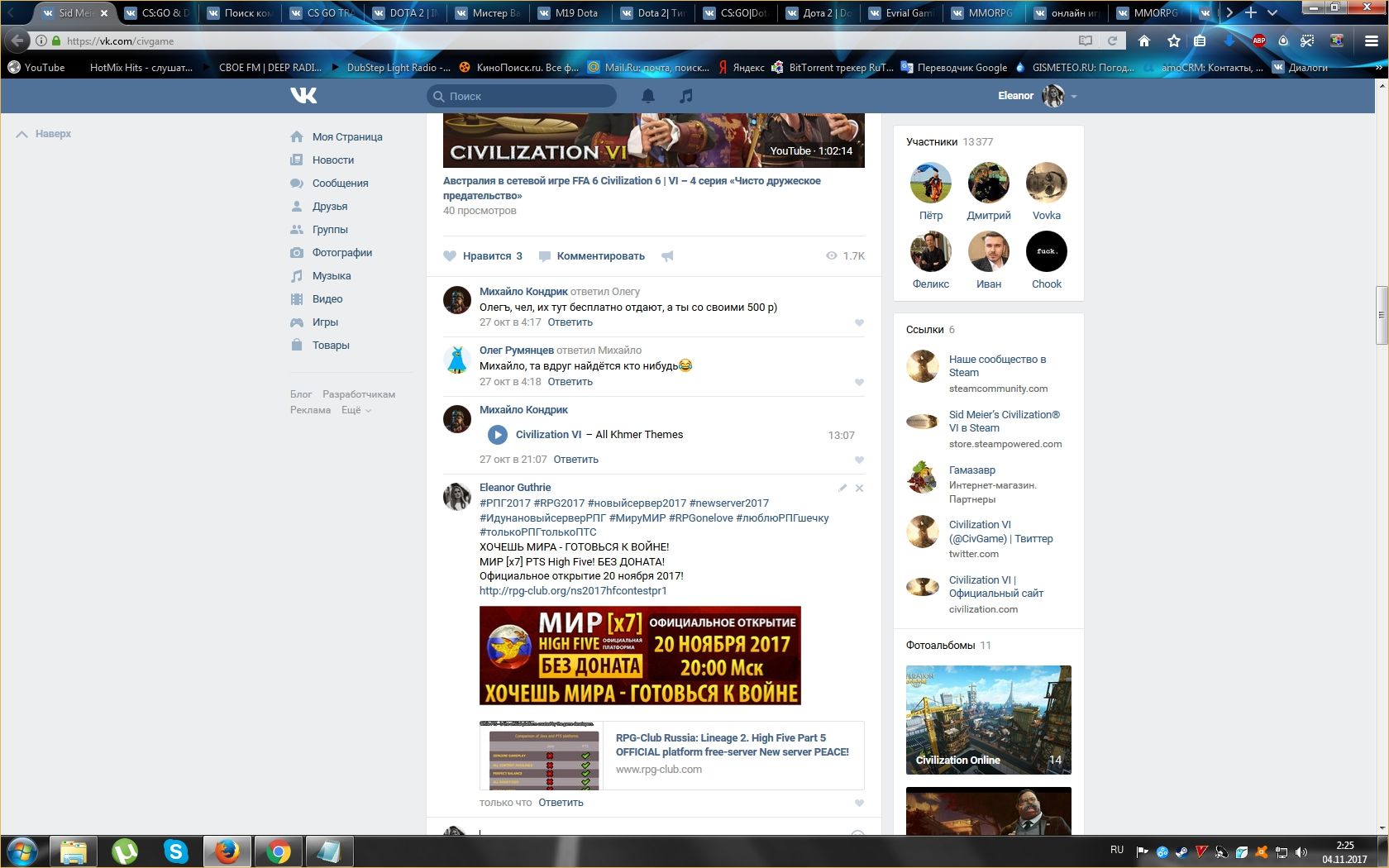Open the Eleanor profile dropdown arrow
Viewport: 1389px width, 868px height.
tap(1074, 97)
